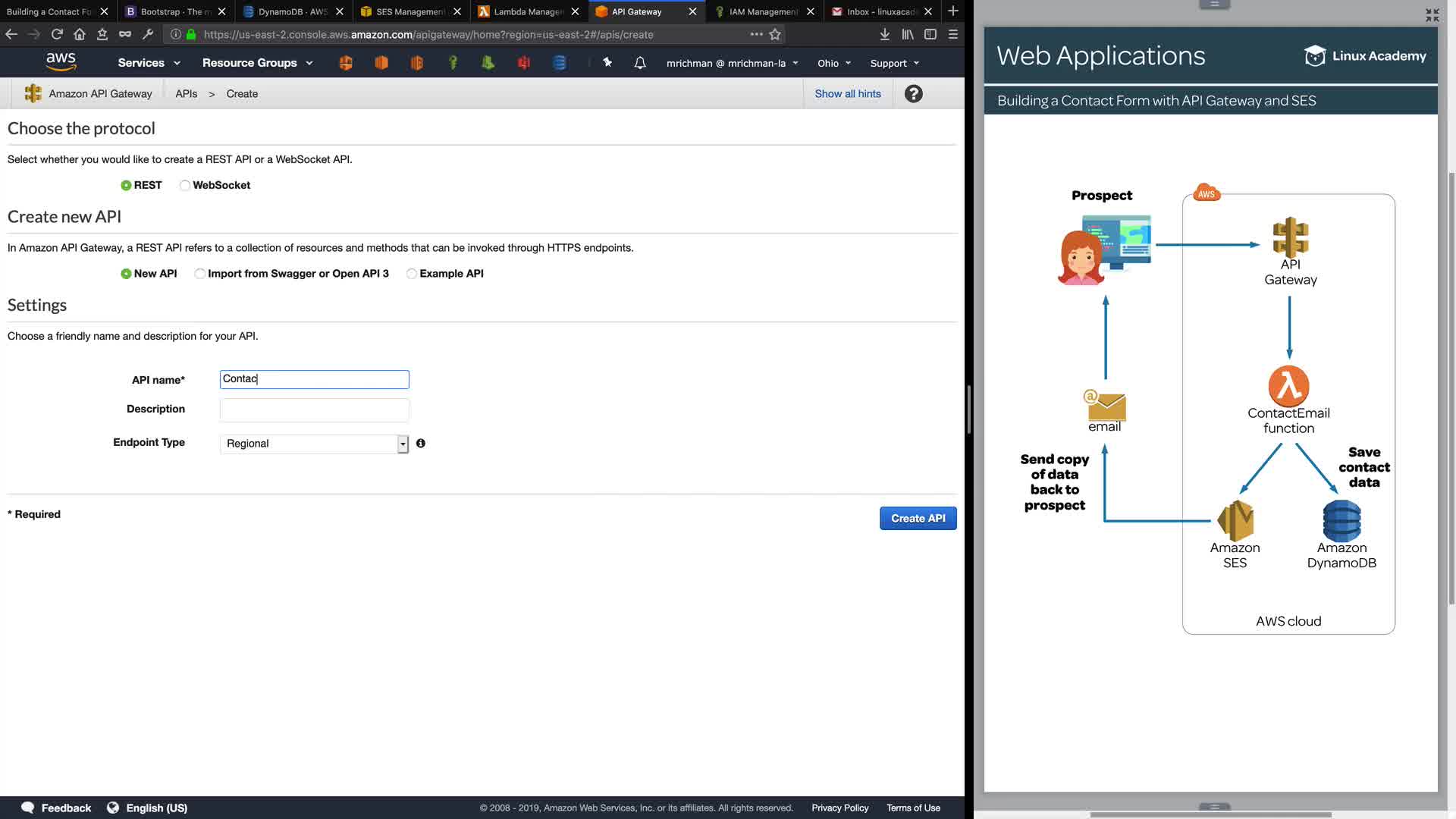Click the Create API button
1456x819 pixels.
point(918,518)
